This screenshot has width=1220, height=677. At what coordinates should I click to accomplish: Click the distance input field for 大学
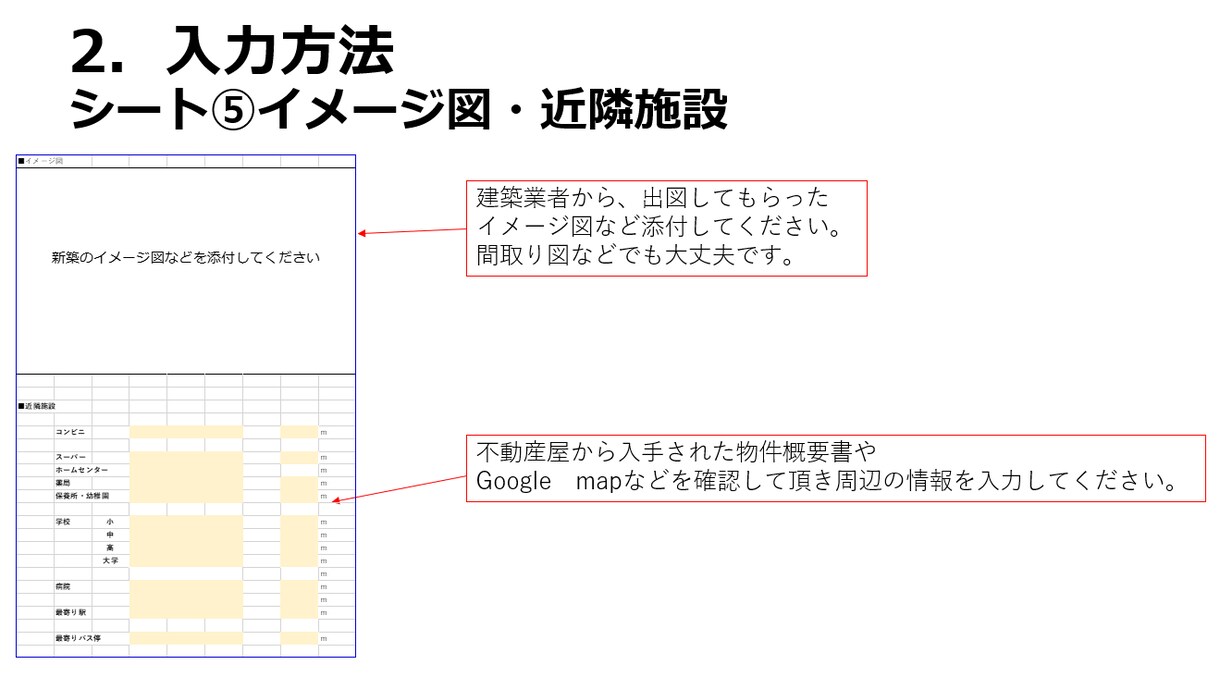point(299,561)
